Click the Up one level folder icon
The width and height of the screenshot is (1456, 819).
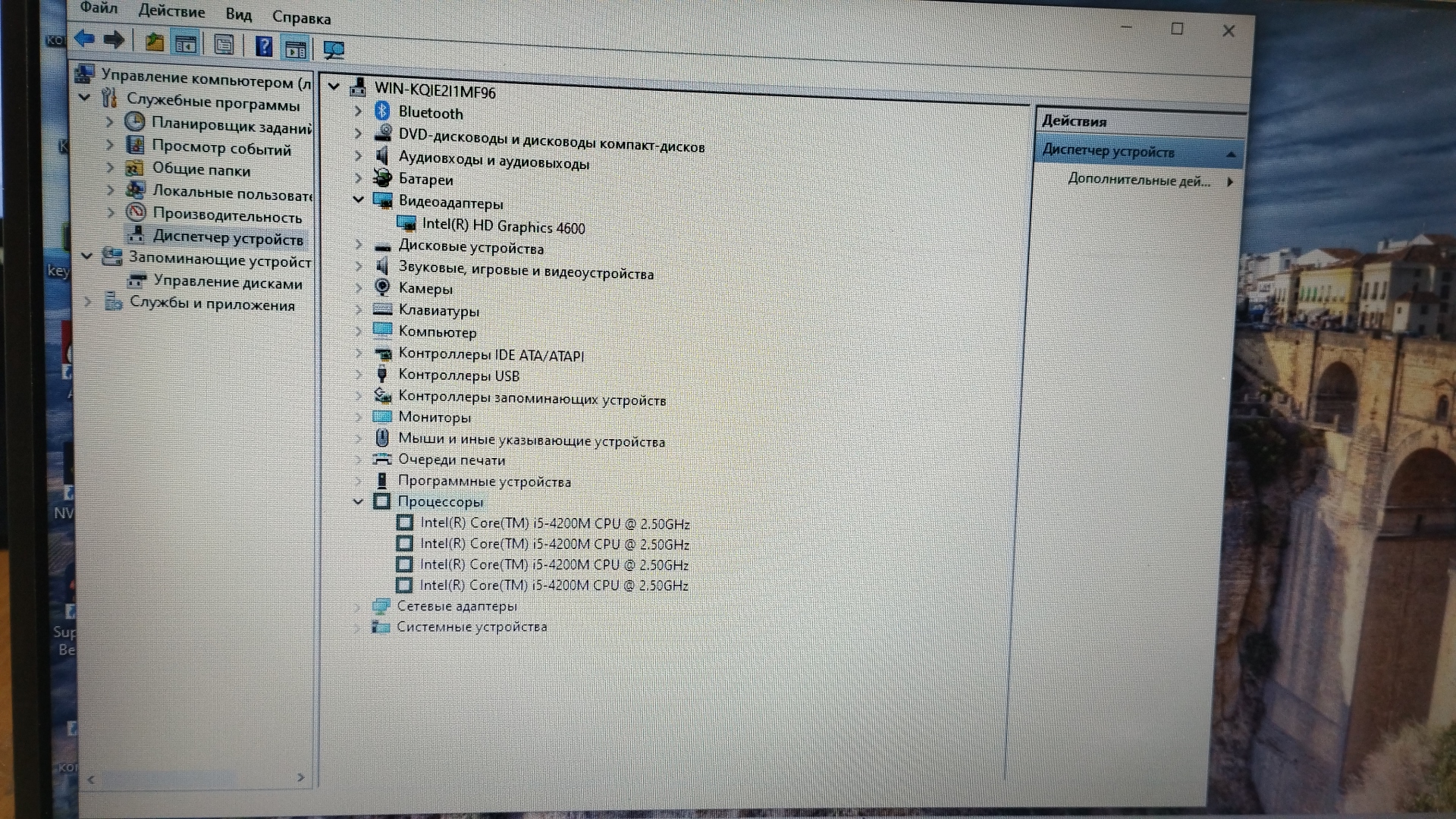tap(154, 42)
